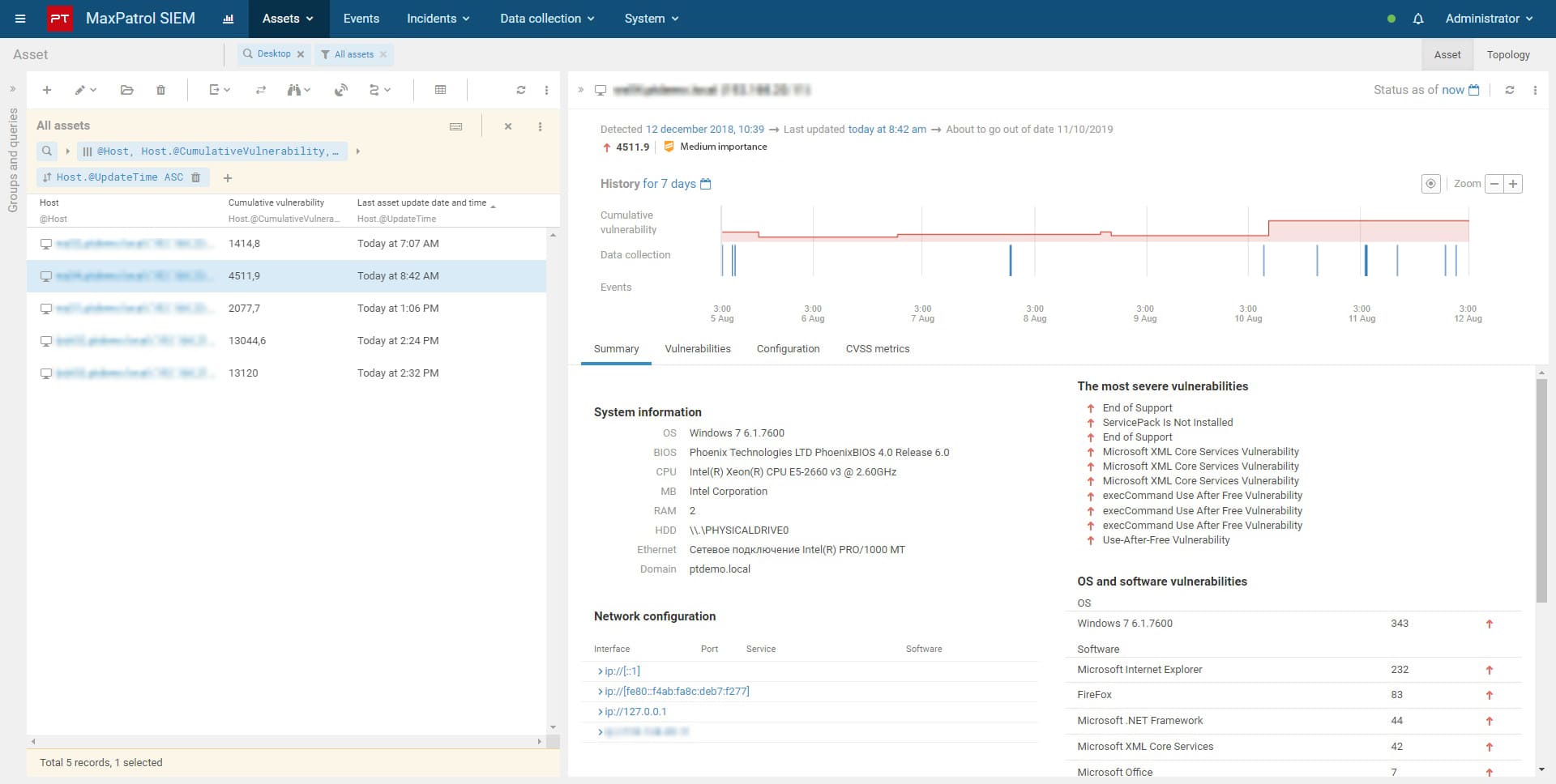Click the trash icon in the asset toolbar

coord(160,90)
